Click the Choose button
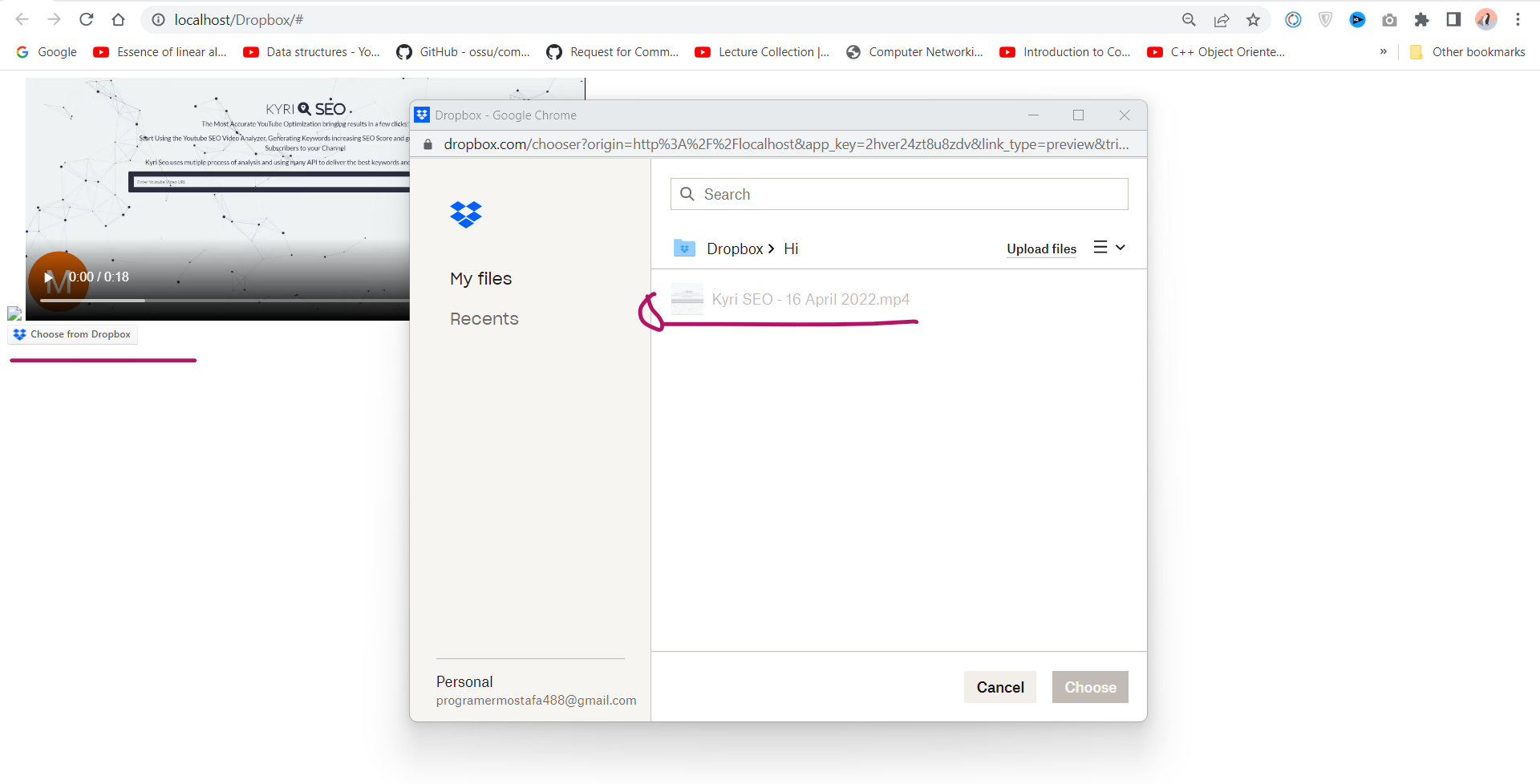Screen dimensions: 1540x784 tap(1090, 687)
